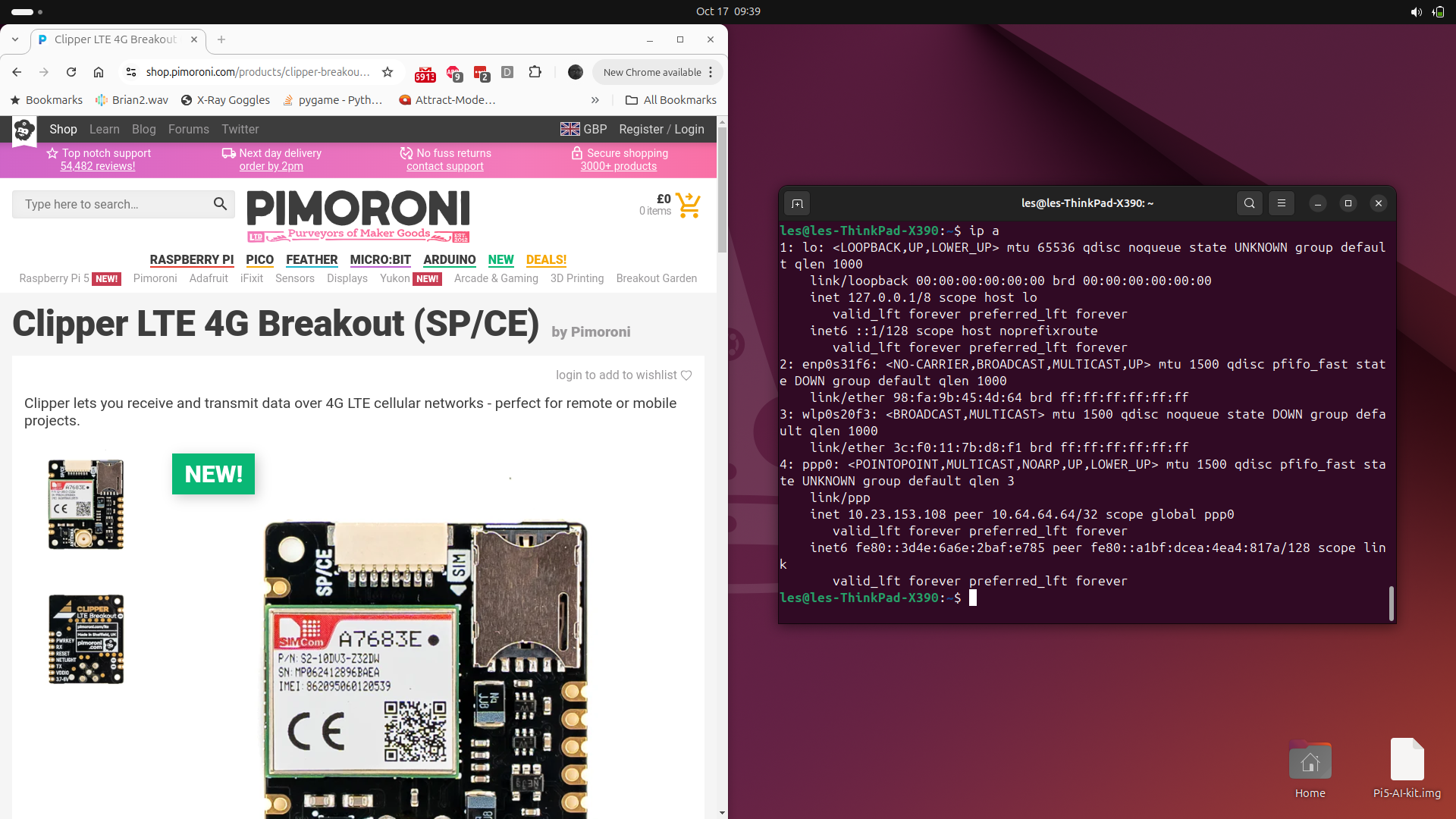Open the Shop section
Viewport: 1456px width, 819px height.
click(63, 129)
